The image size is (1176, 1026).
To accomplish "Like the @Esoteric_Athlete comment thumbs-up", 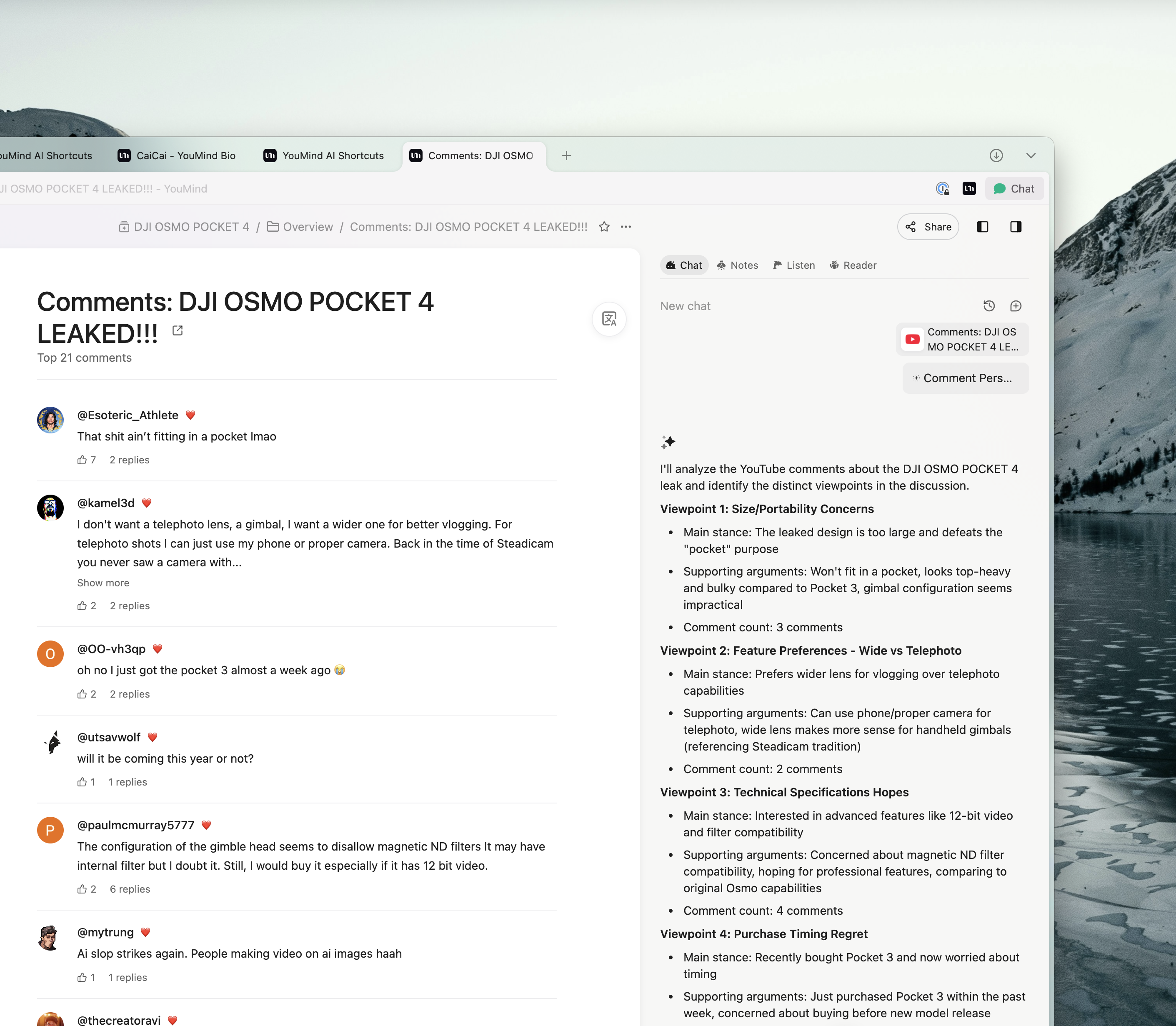I will tap(83, 460).
